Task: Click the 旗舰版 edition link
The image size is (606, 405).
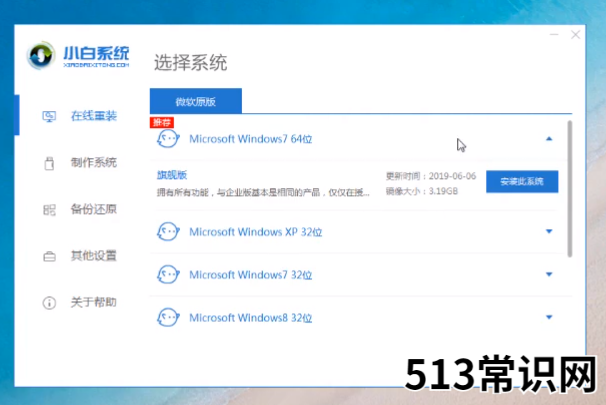Action: [x=172, y=175]
